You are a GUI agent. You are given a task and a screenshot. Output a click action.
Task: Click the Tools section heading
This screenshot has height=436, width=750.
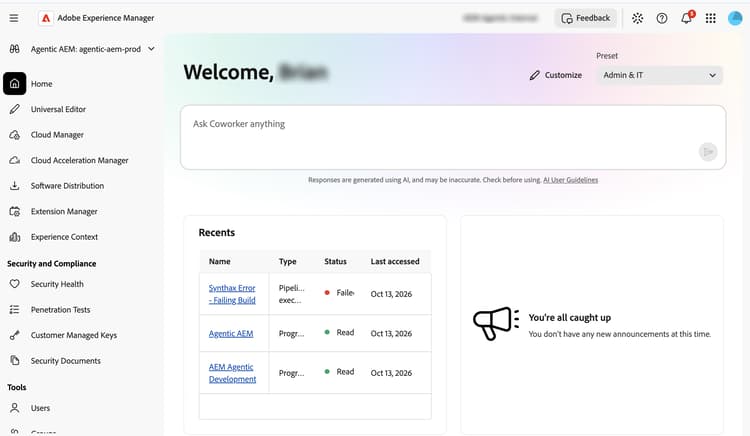pos(17,387)
